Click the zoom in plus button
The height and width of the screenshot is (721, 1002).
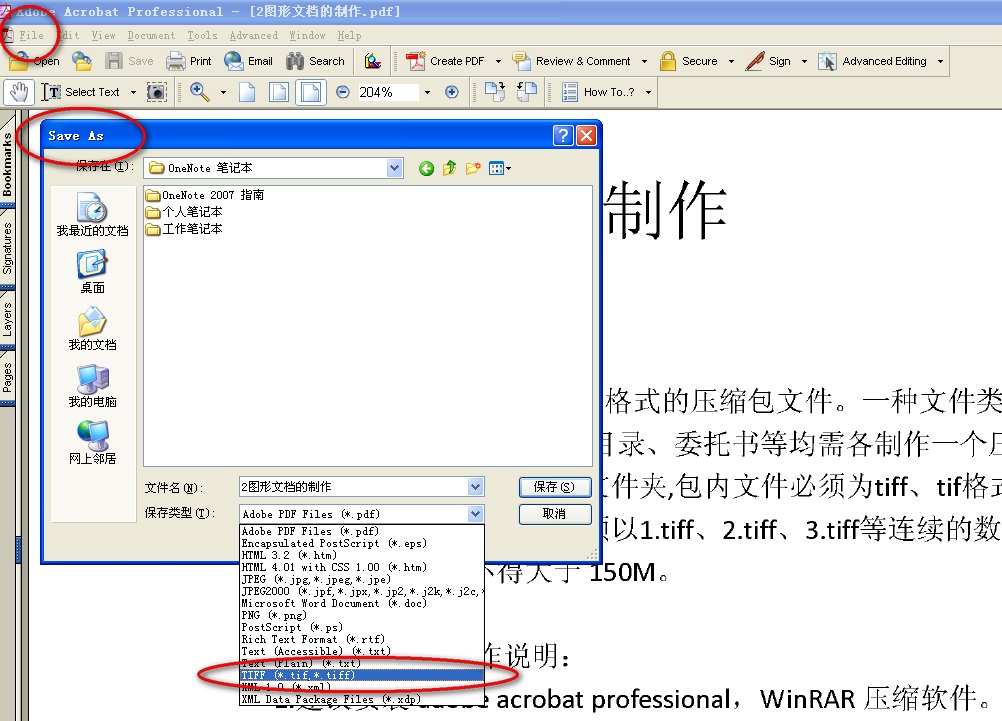452,92
